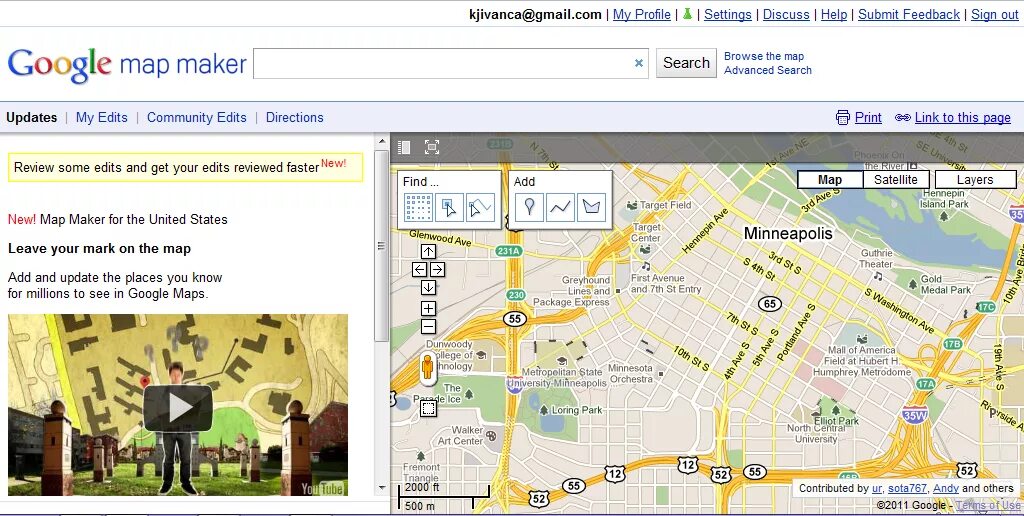Click Link to this page
The width and height of the screenshot is (1024, 516).
(963, 118)
